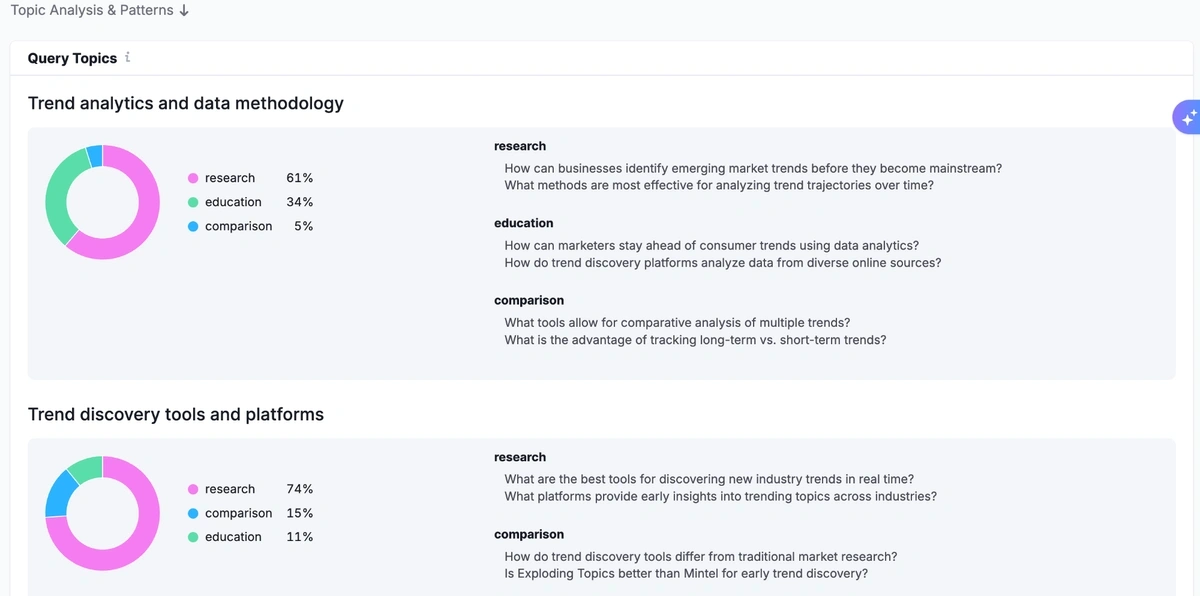Viewport: 1200px width, 596px height.
Task: Click blue comparison legend dot, first topic
Action: click(x=193, y=226)
